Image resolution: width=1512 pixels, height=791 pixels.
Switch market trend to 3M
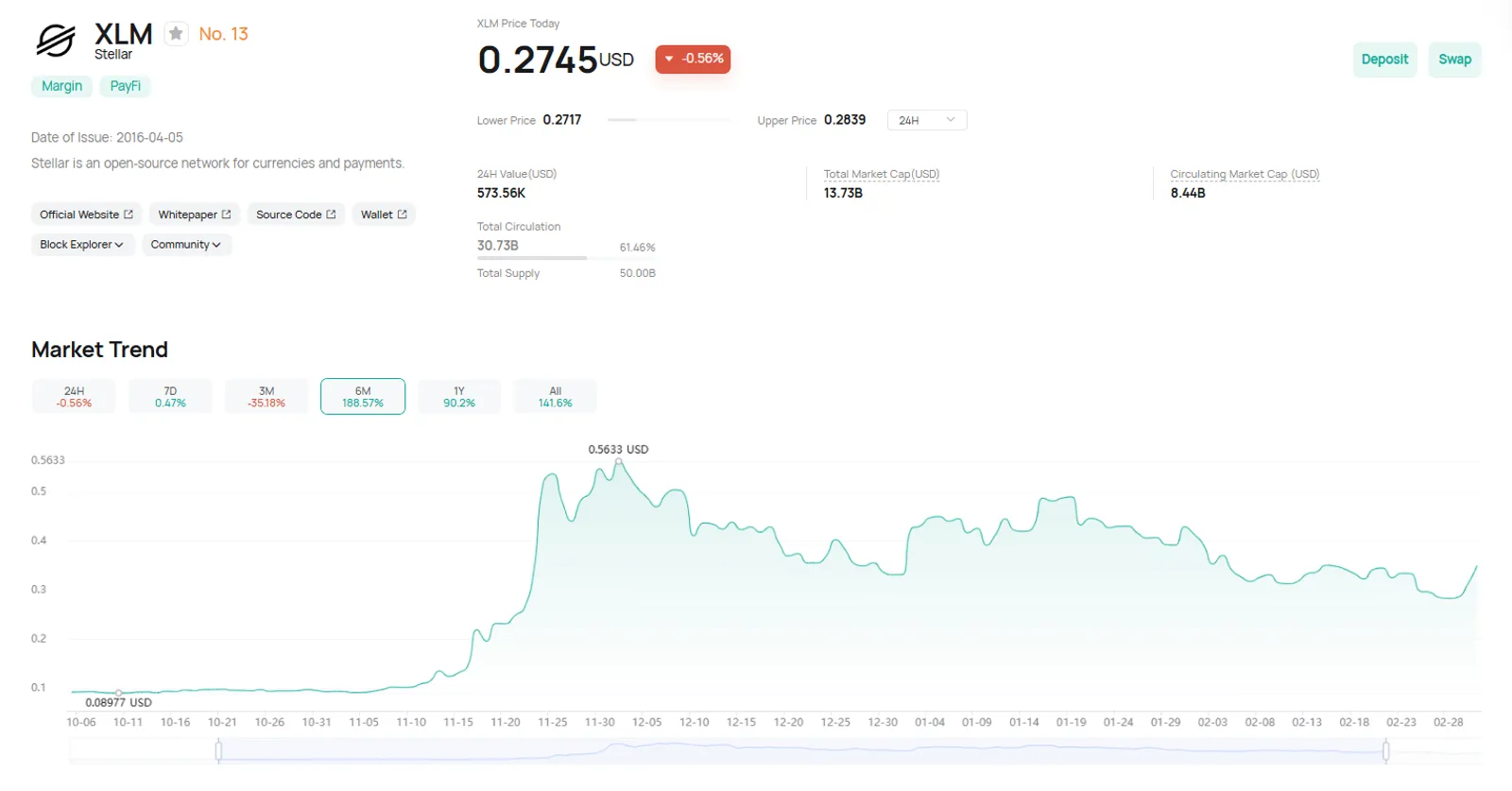click(x=266, y=397)
